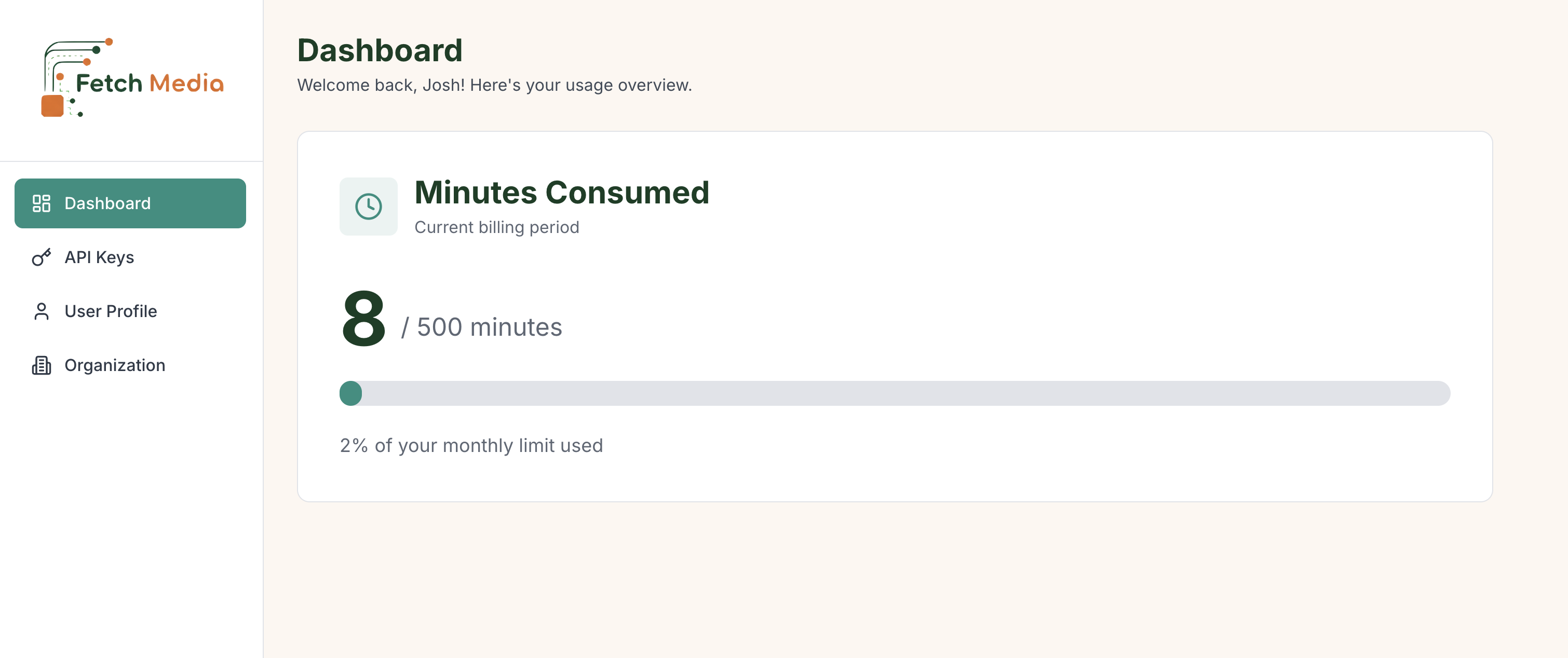Go to the User Profile page

pos(111,311)
